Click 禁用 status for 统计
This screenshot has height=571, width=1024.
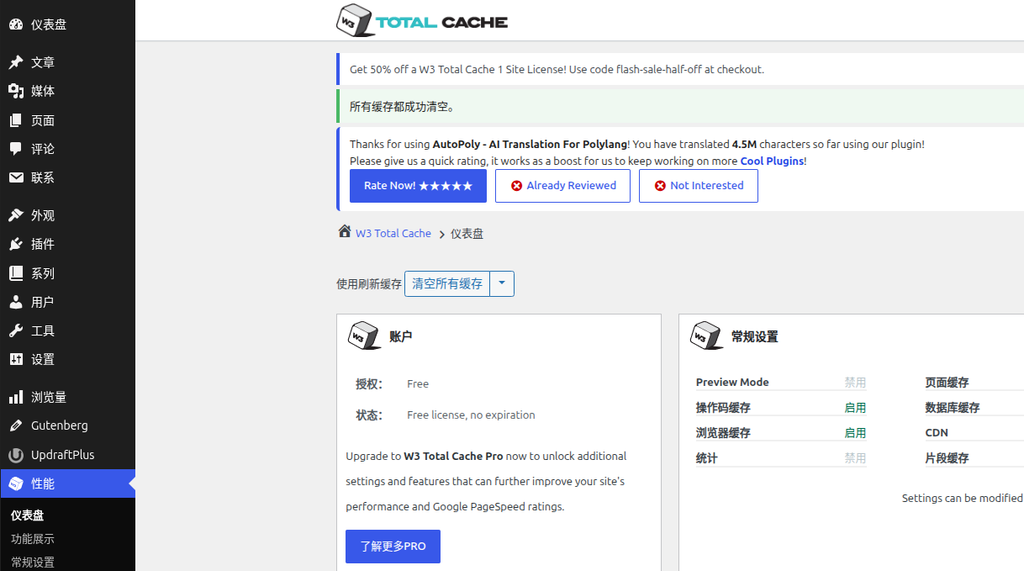coord(855,458)
